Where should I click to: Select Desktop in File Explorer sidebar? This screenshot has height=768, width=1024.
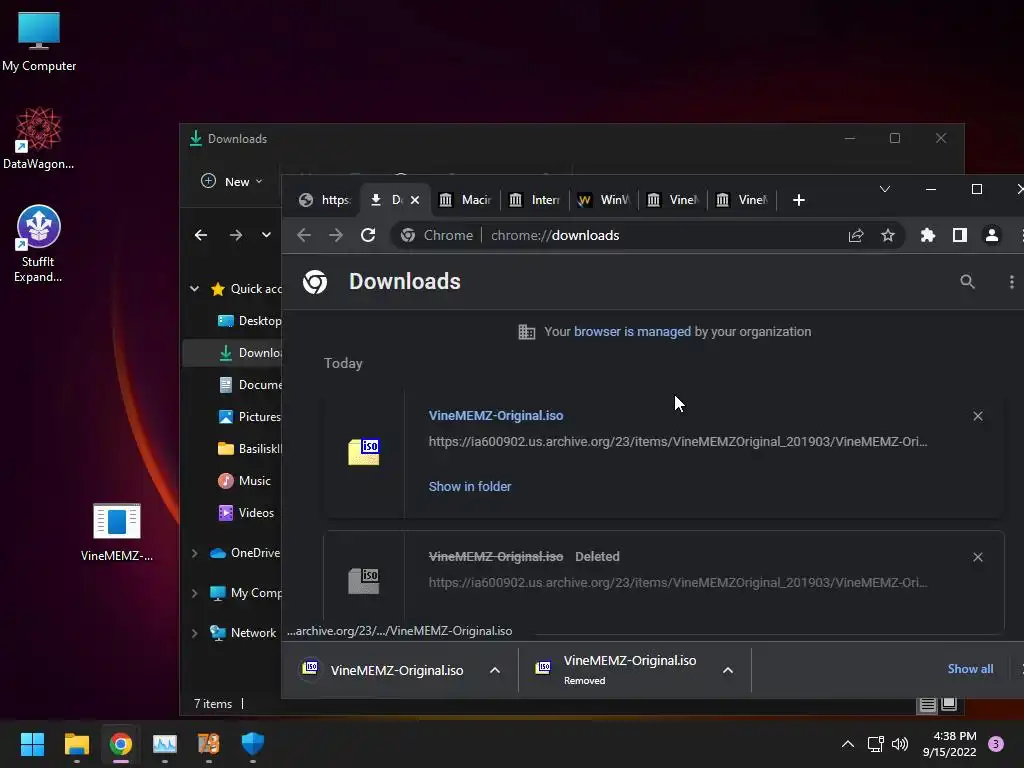coord(249,321)
